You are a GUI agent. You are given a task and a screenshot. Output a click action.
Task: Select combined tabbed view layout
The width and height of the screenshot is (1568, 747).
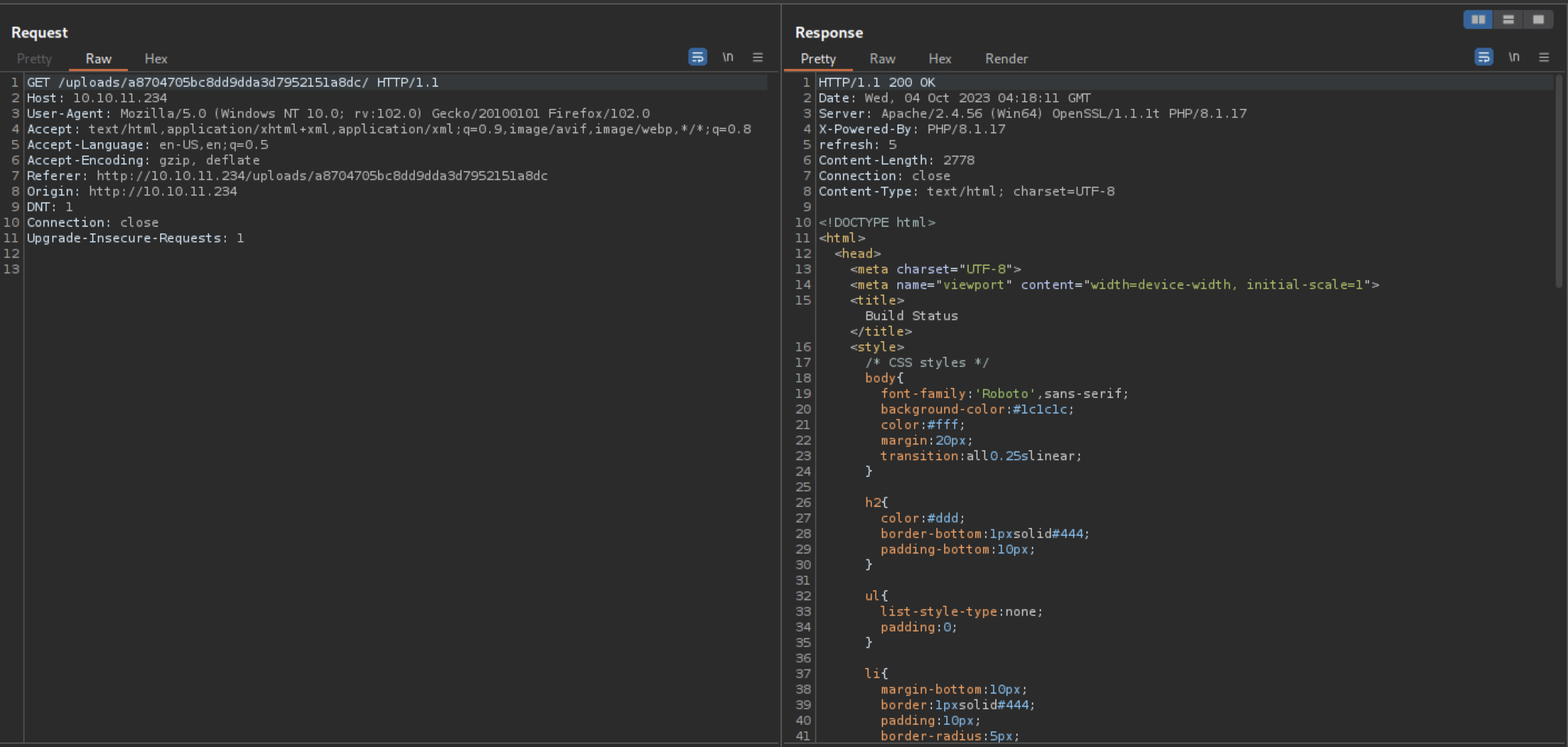click(1538, 19)
